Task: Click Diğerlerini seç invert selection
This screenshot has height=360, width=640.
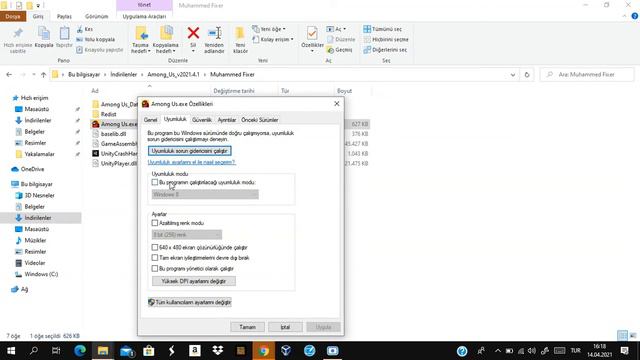Action: click(385, 50)
